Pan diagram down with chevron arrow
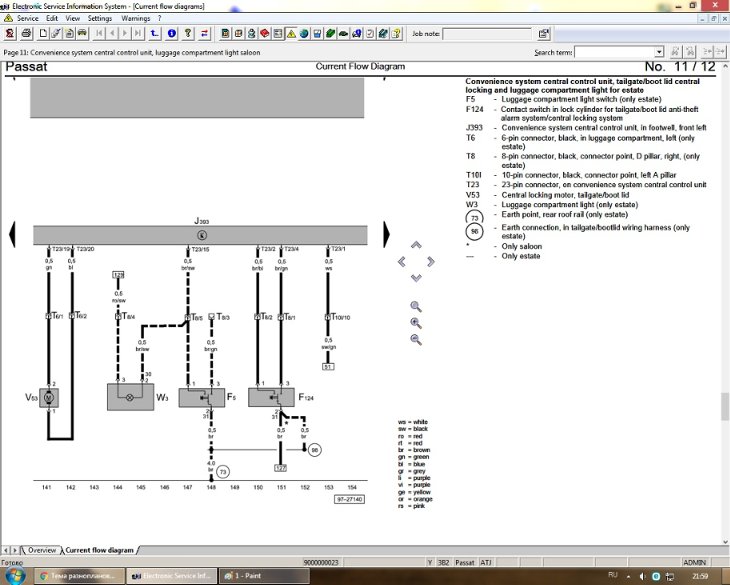This screenshot has height=585, width=730. tap(416, 278)
